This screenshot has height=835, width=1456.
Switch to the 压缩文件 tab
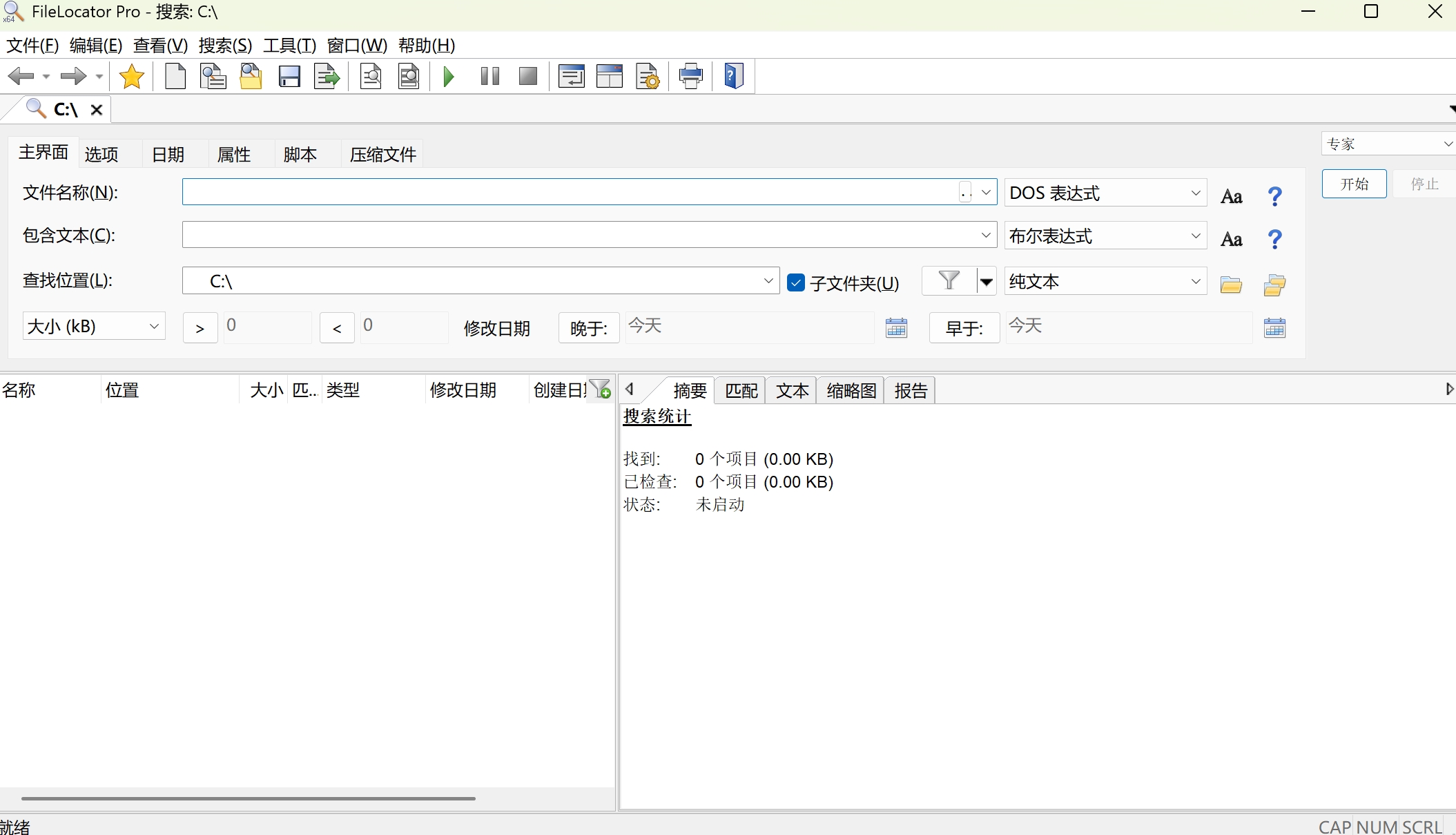[383, 154]
